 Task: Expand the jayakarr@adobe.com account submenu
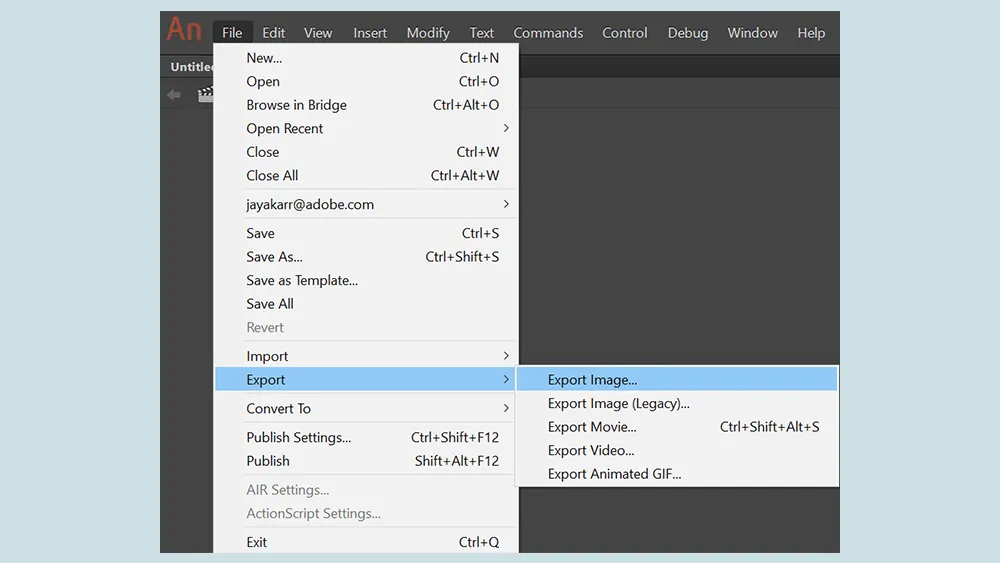[x=367, y=205]
